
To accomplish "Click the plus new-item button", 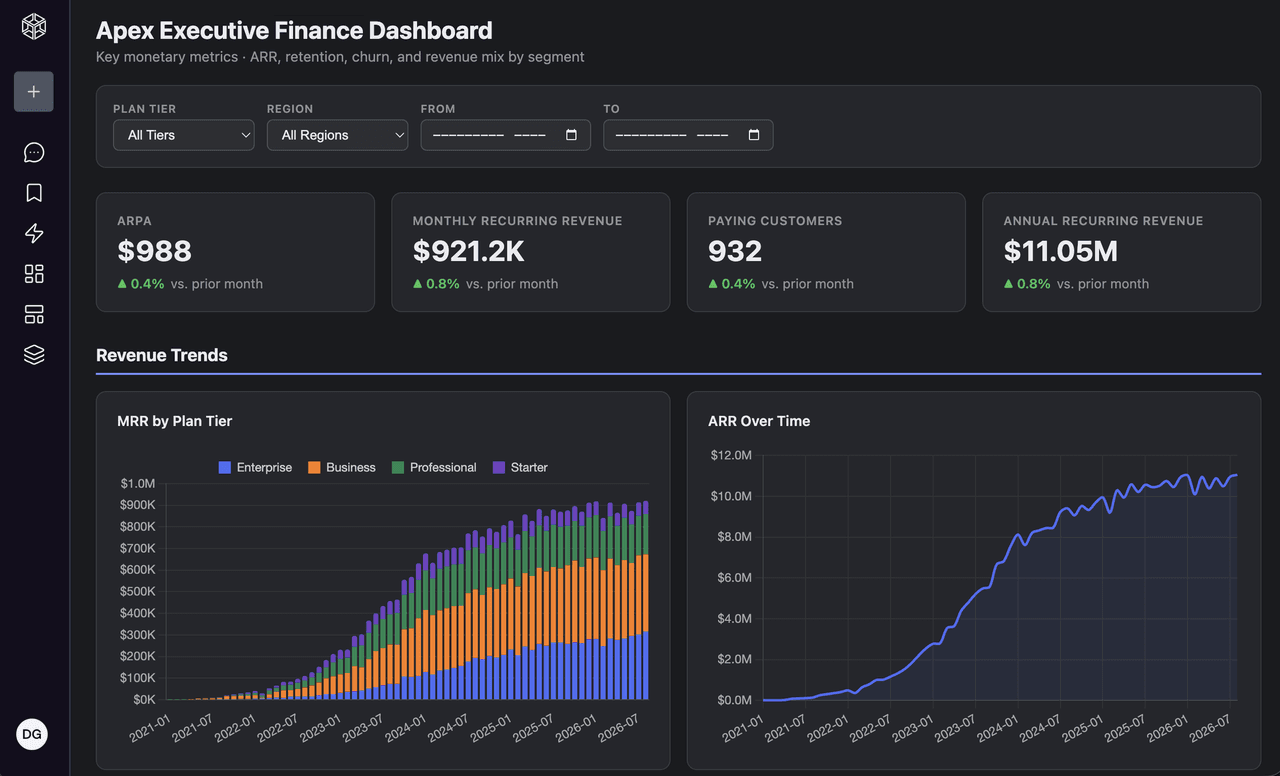I will pyautogui.click(x=34, y=92).
